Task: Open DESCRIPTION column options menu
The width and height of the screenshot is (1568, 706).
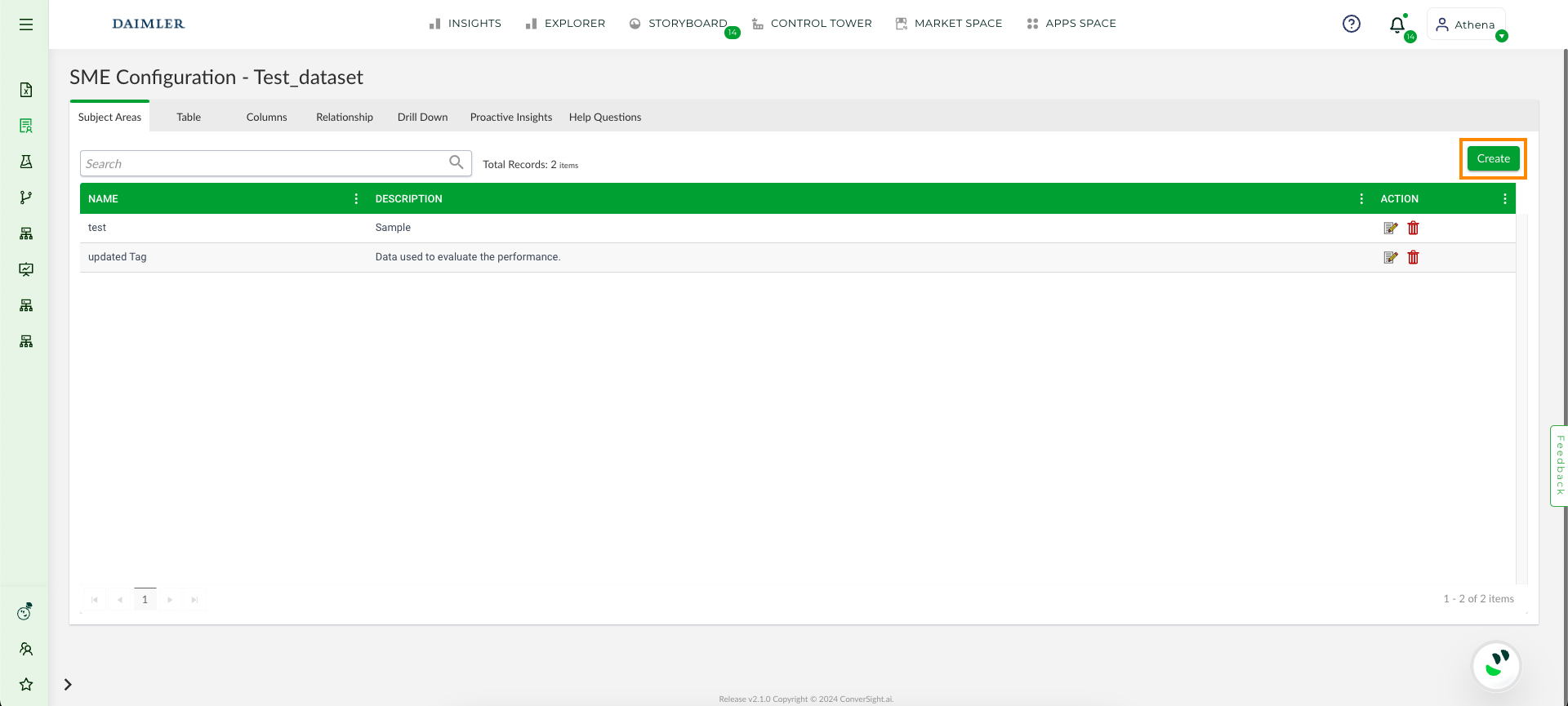Action: pyautogui.click(x=1361, y=198)
